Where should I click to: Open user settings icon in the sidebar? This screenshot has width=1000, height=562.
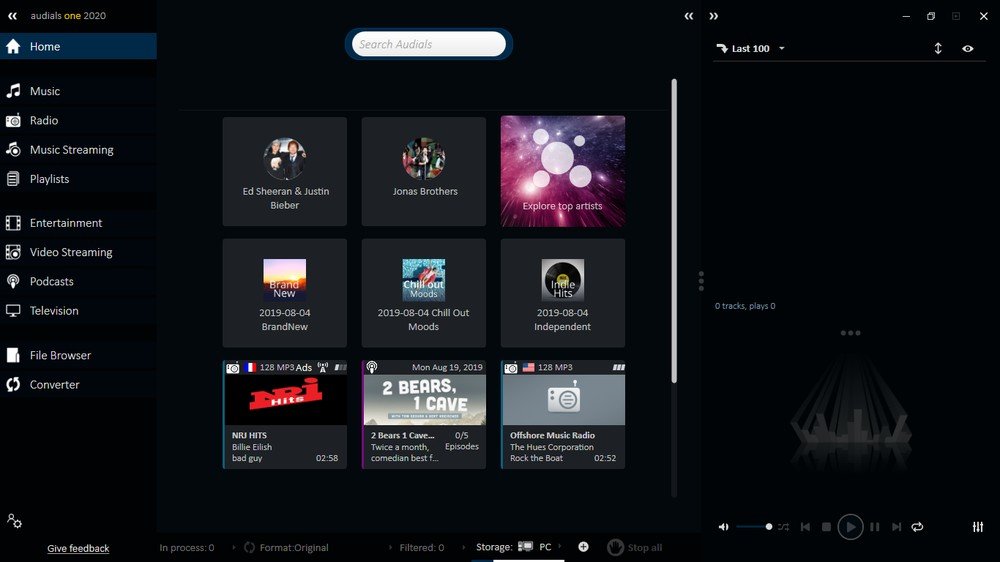(x=14, y=521)
